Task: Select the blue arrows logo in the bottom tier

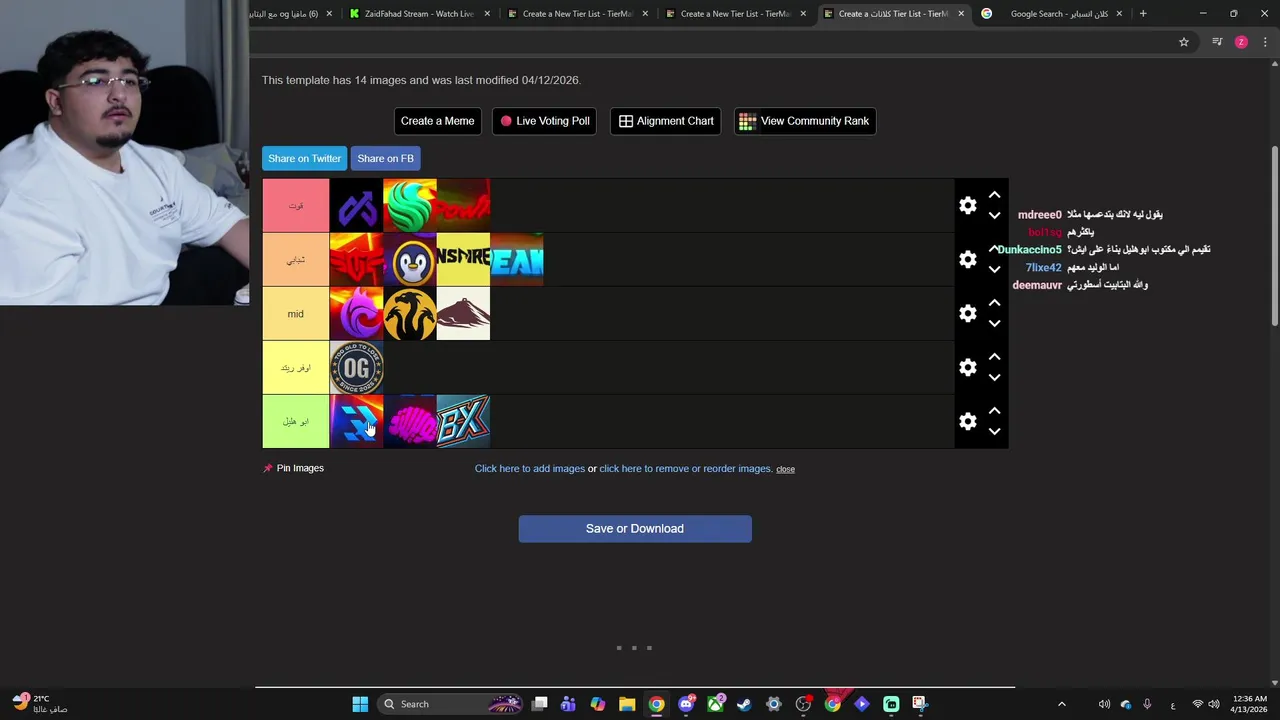Action: click(356, 421)
